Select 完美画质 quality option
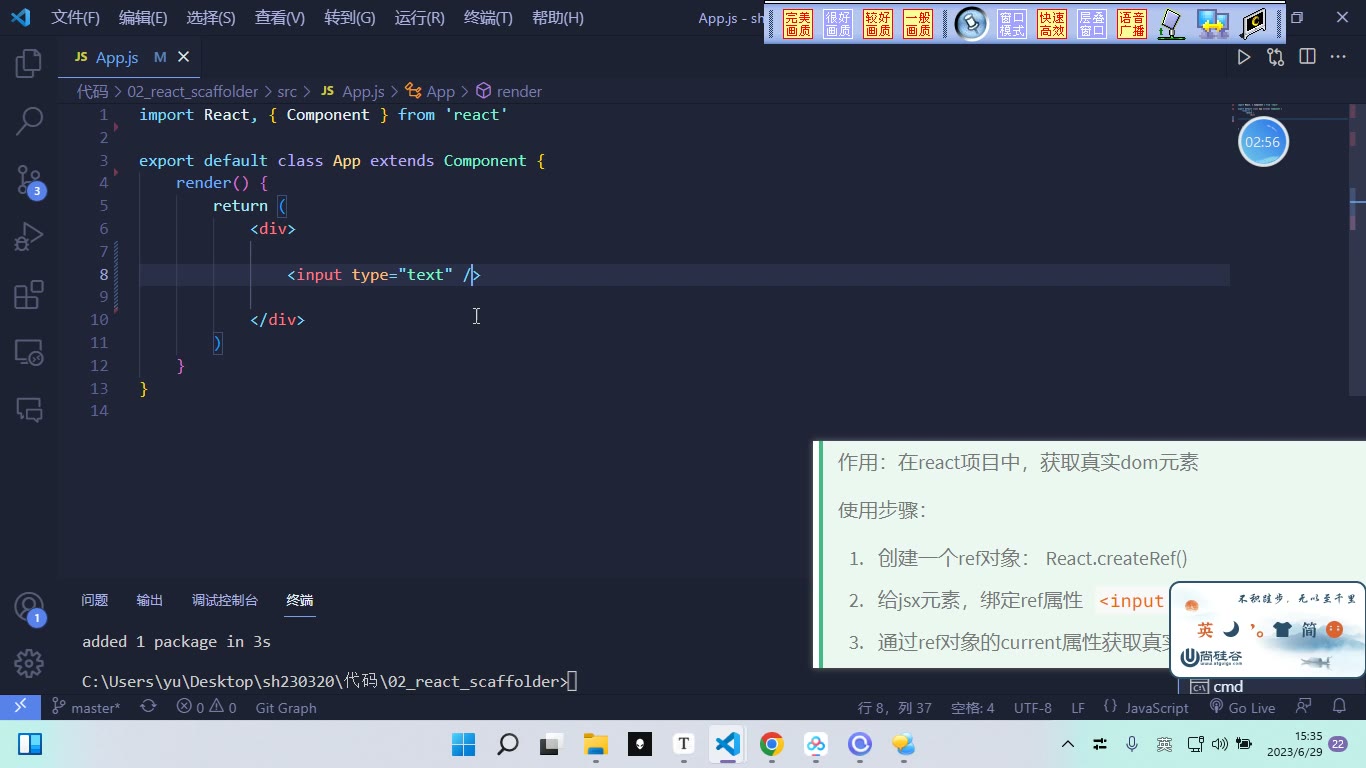 click(x=798, y=24)
